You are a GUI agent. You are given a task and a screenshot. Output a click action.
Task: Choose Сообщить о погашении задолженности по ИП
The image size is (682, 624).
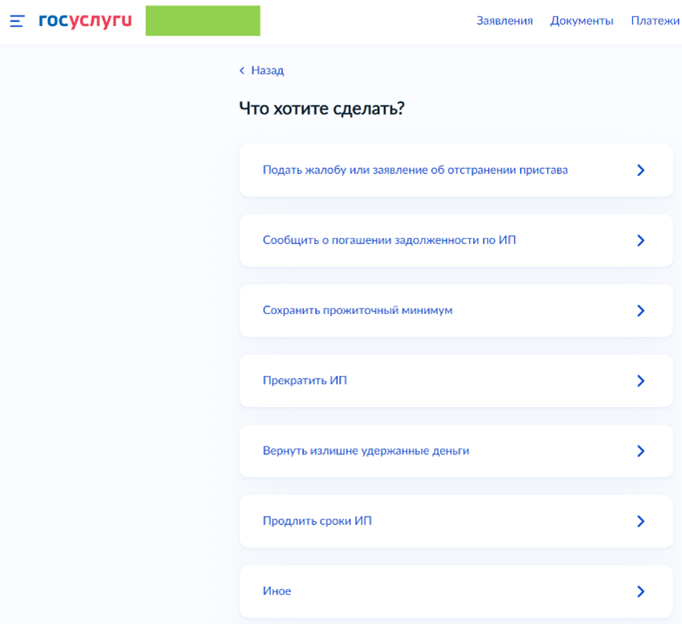[x=389, y=240]
